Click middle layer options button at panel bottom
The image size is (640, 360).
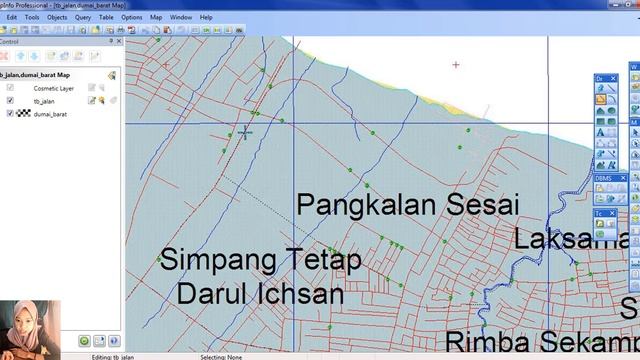click(99, 341)
